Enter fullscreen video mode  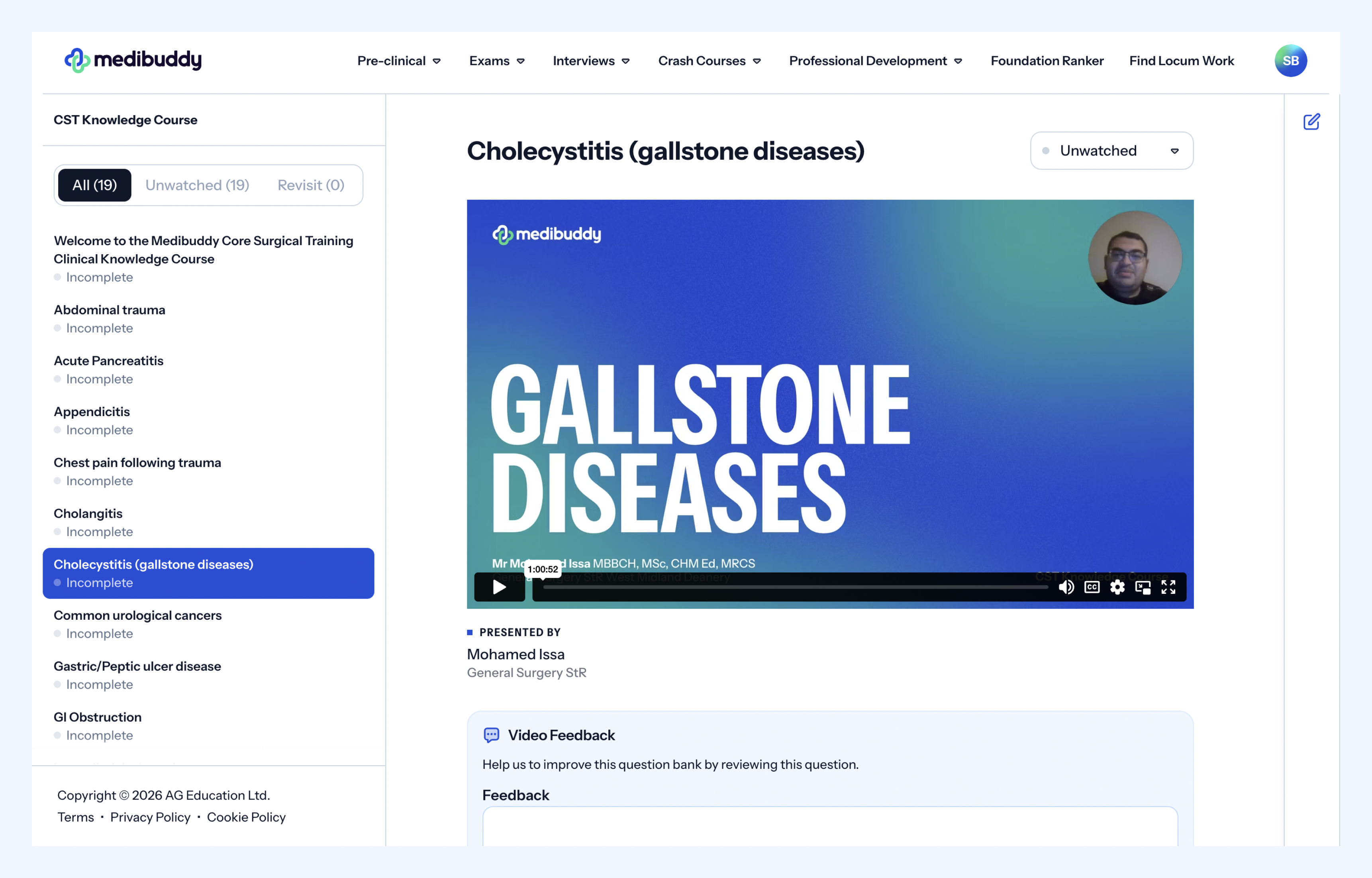[1168, 587]
